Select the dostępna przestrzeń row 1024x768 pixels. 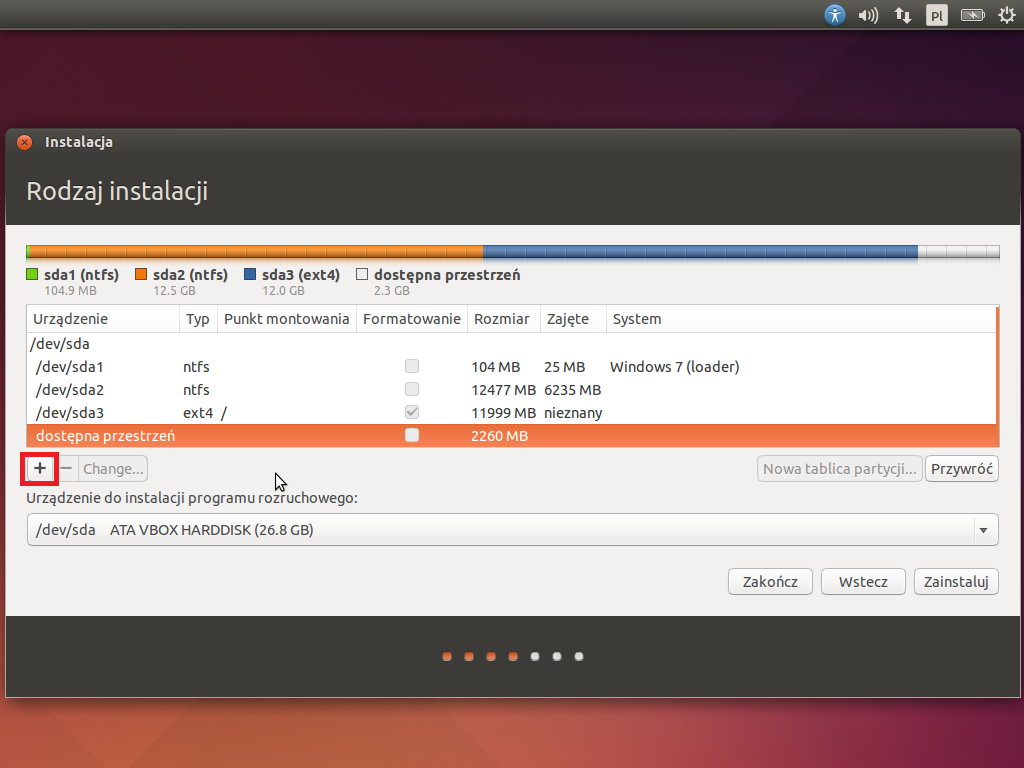tap(512, 436)
